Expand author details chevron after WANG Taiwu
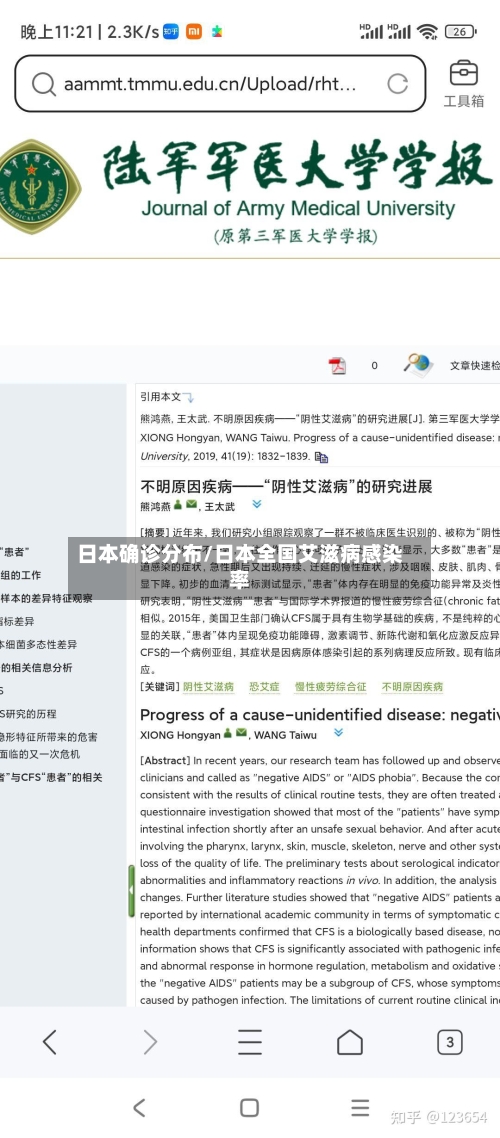The image size is (500, 1138). click(x=338, y=733)
